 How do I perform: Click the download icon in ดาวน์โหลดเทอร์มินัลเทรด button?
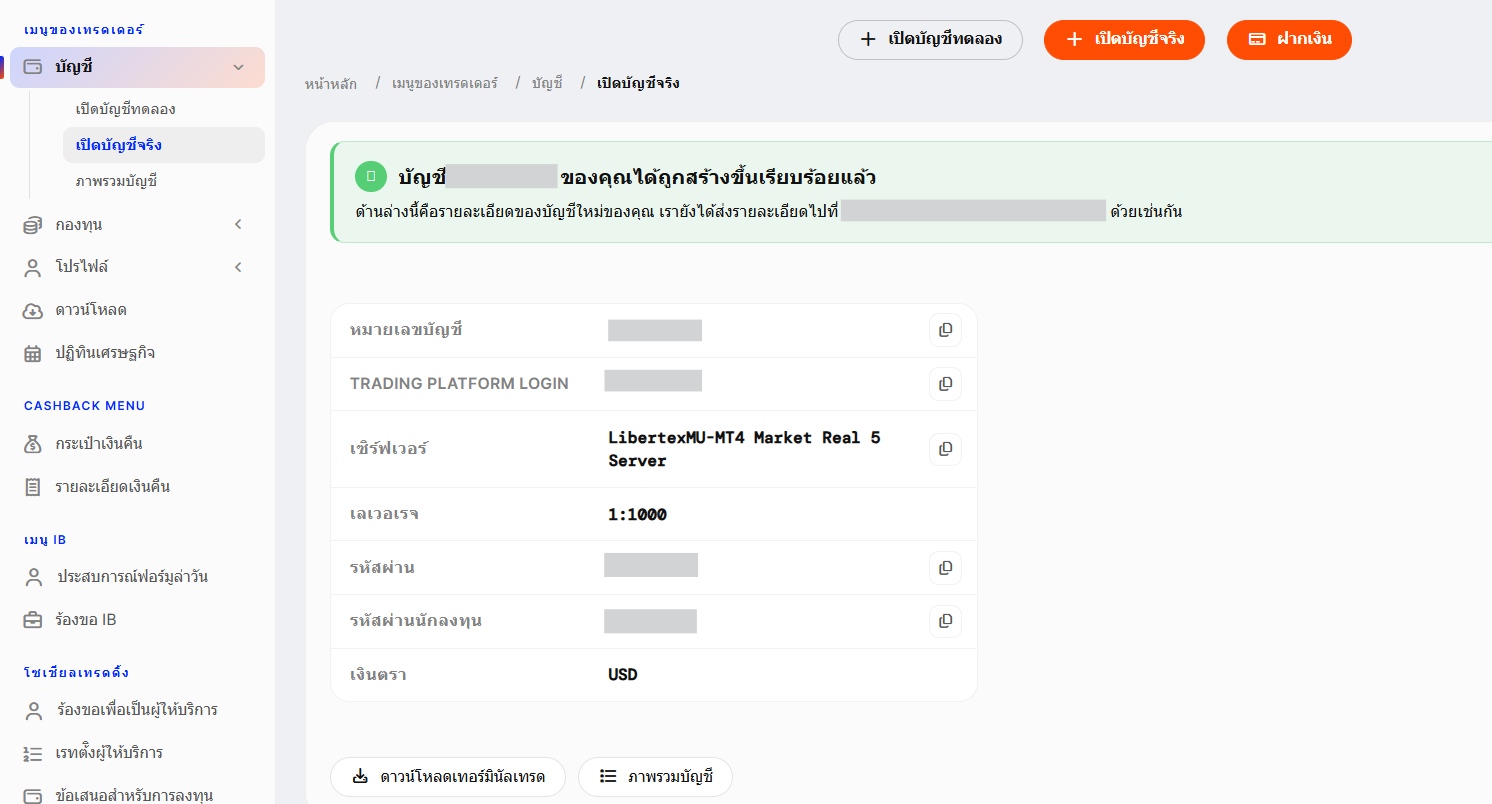[x=360, y=776]
